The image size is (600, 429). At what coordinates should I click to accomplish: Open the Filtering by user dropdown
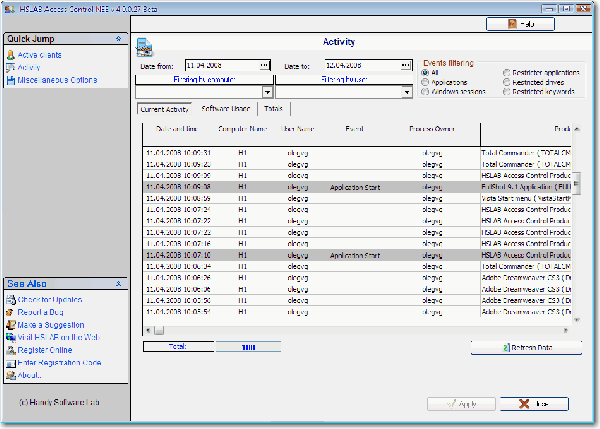pos(407,91)
